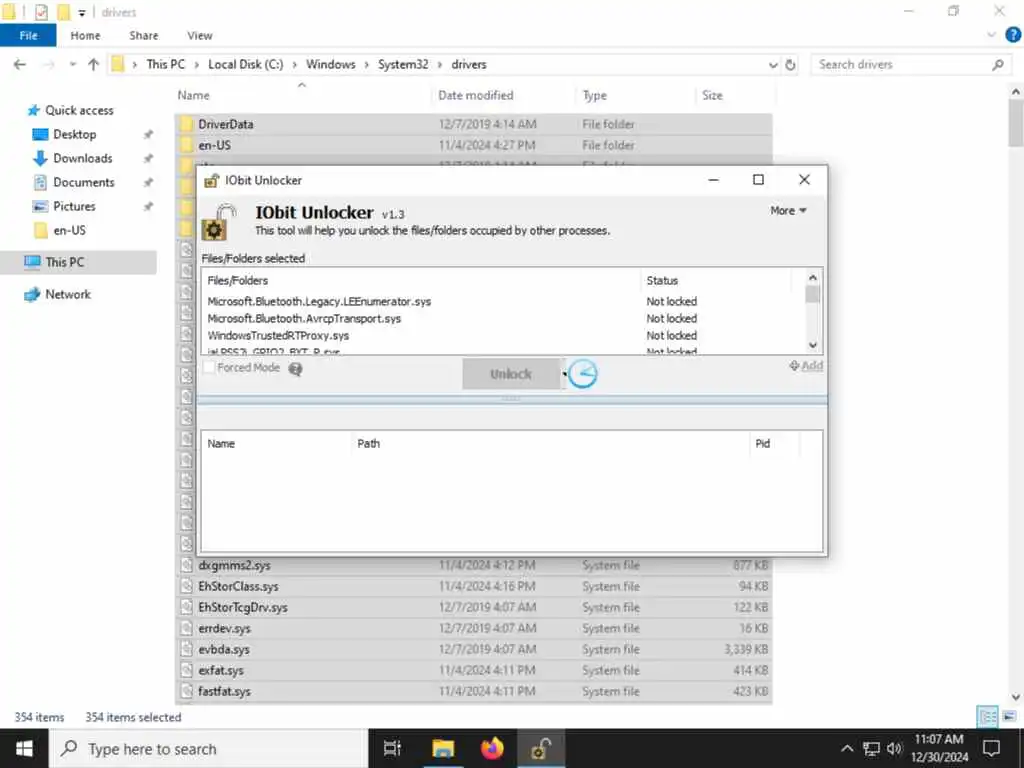
Task: Switch to large icons view in status bar
Action: coord(1009,716)
